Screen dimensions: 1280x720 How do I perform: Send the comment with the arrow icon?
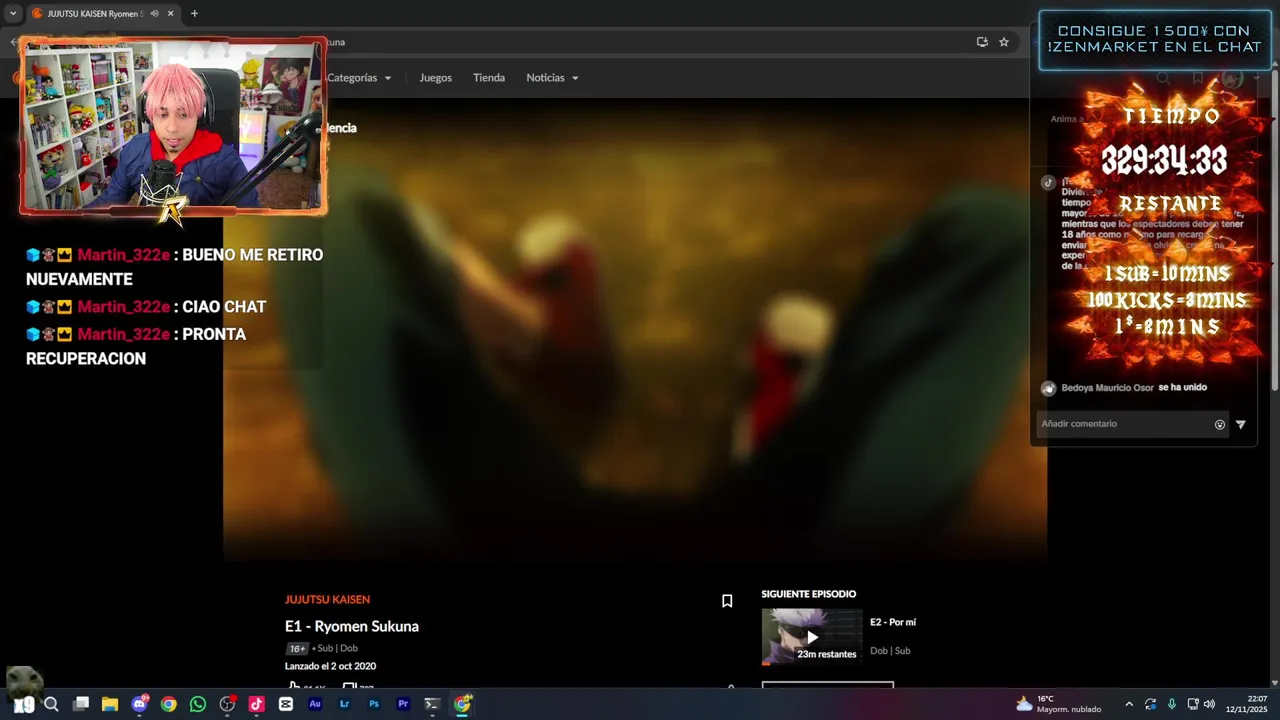pos(1241,424)
